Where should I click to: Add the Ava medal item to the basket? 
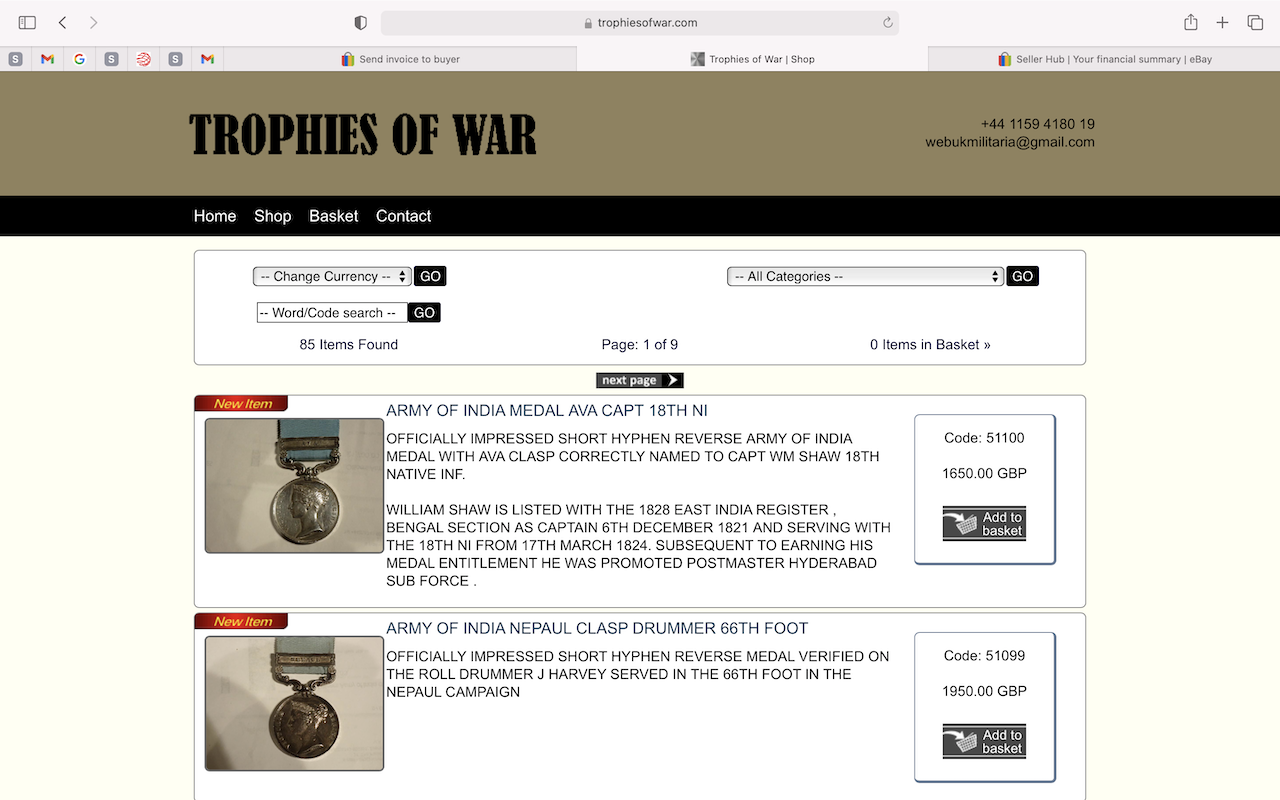point(984,523)
